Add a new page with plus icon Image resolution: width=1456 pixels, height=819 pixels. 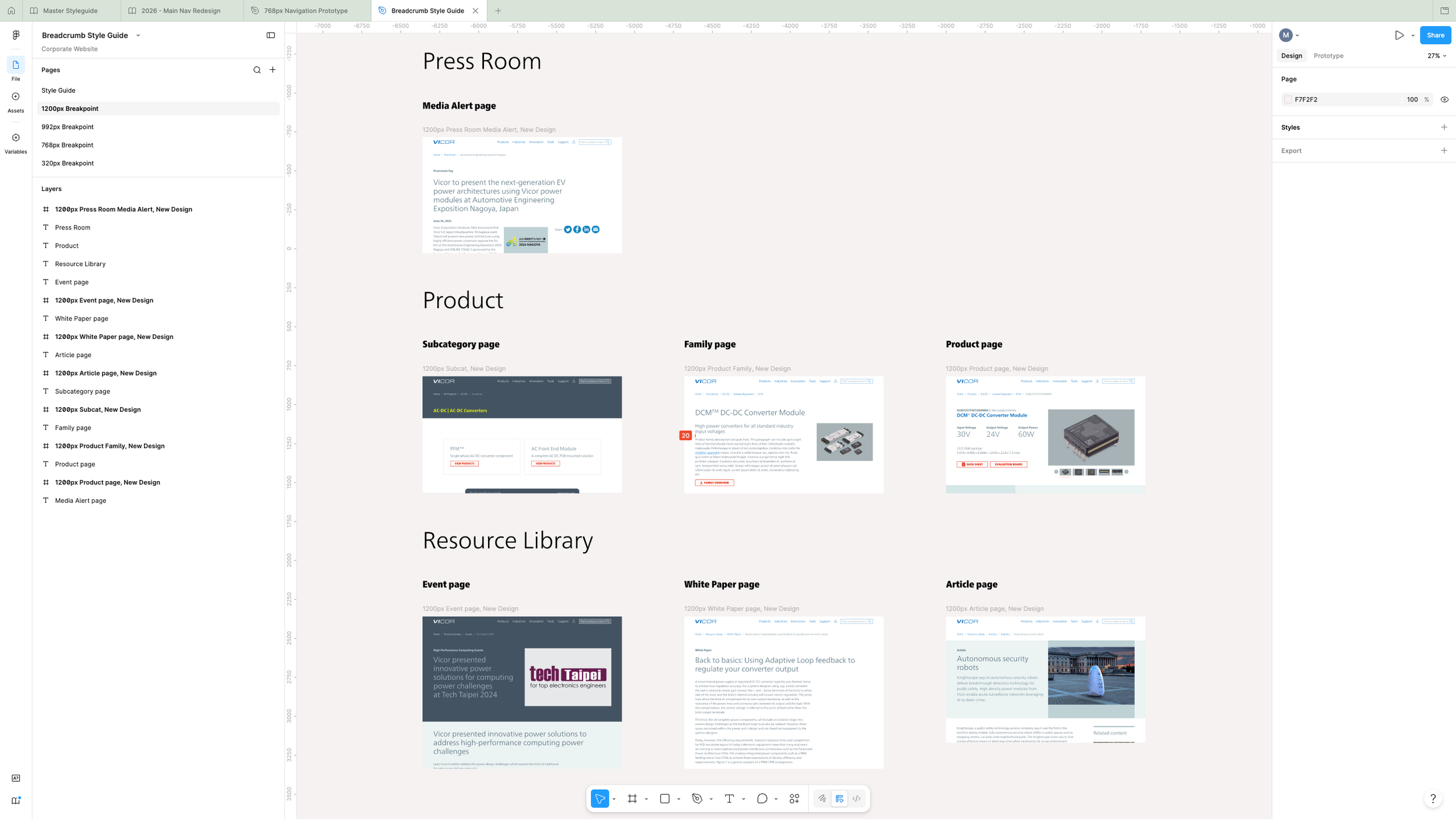pyautogui.click(x=273, y=70)
